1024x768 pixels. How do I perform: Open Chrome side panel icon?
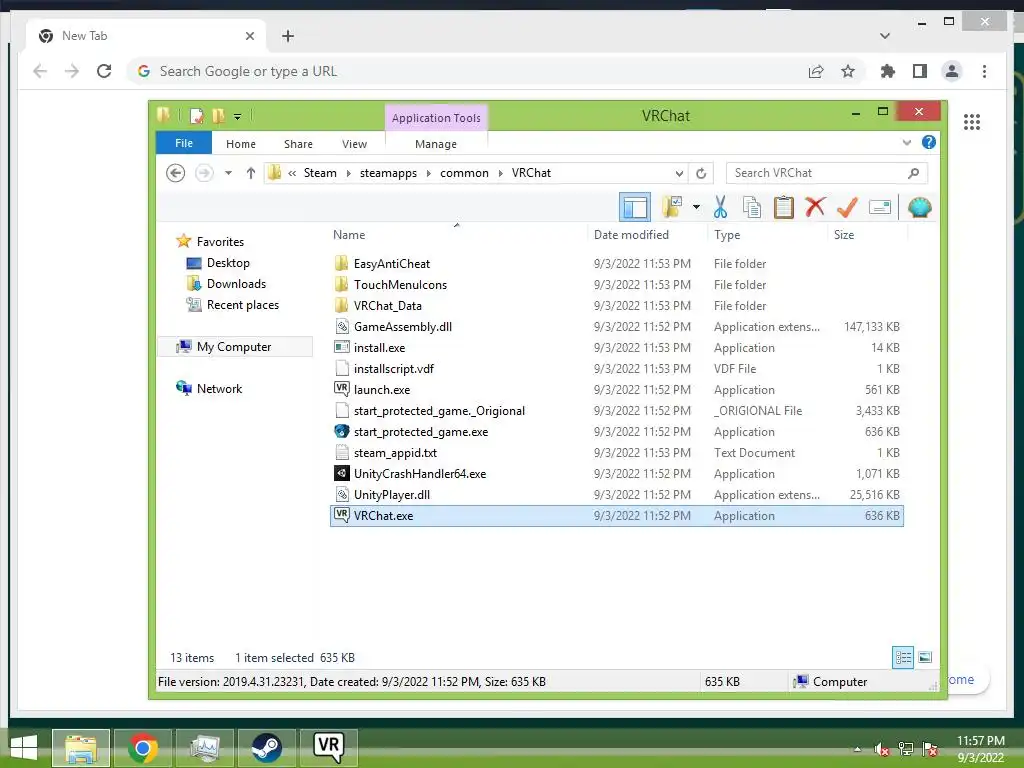click(x=920, y=71)
